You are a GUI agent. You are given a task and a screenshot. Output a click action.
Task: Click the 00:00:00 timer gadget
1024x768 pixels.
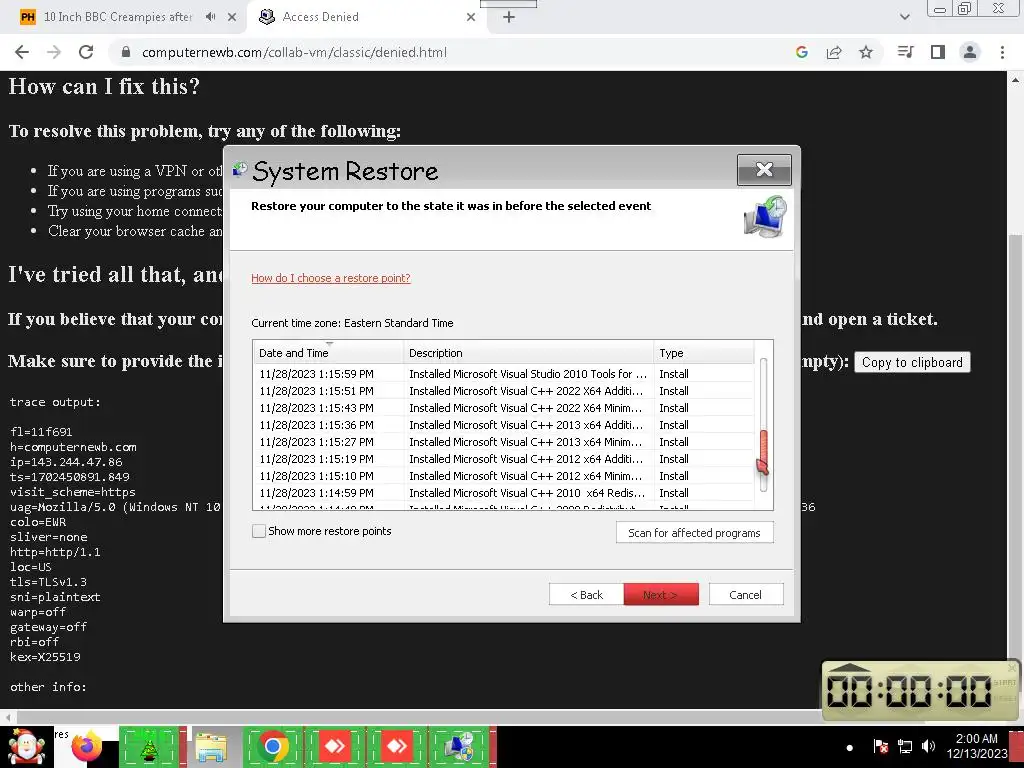[x=910, y=691]
